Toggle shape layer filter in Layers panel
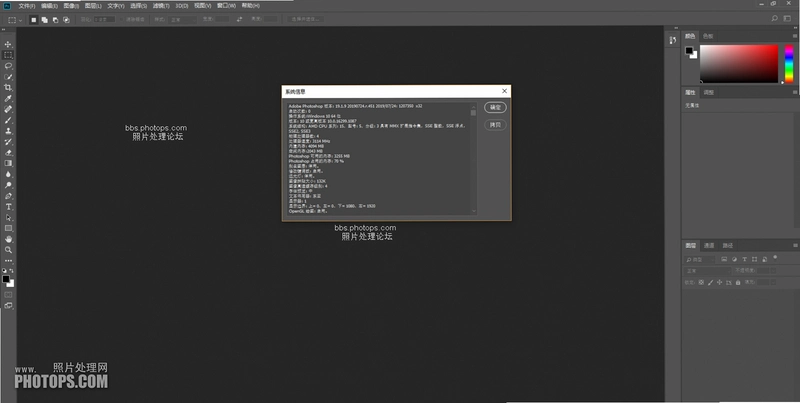Screen dimensions: 800x403 [755, 260]
